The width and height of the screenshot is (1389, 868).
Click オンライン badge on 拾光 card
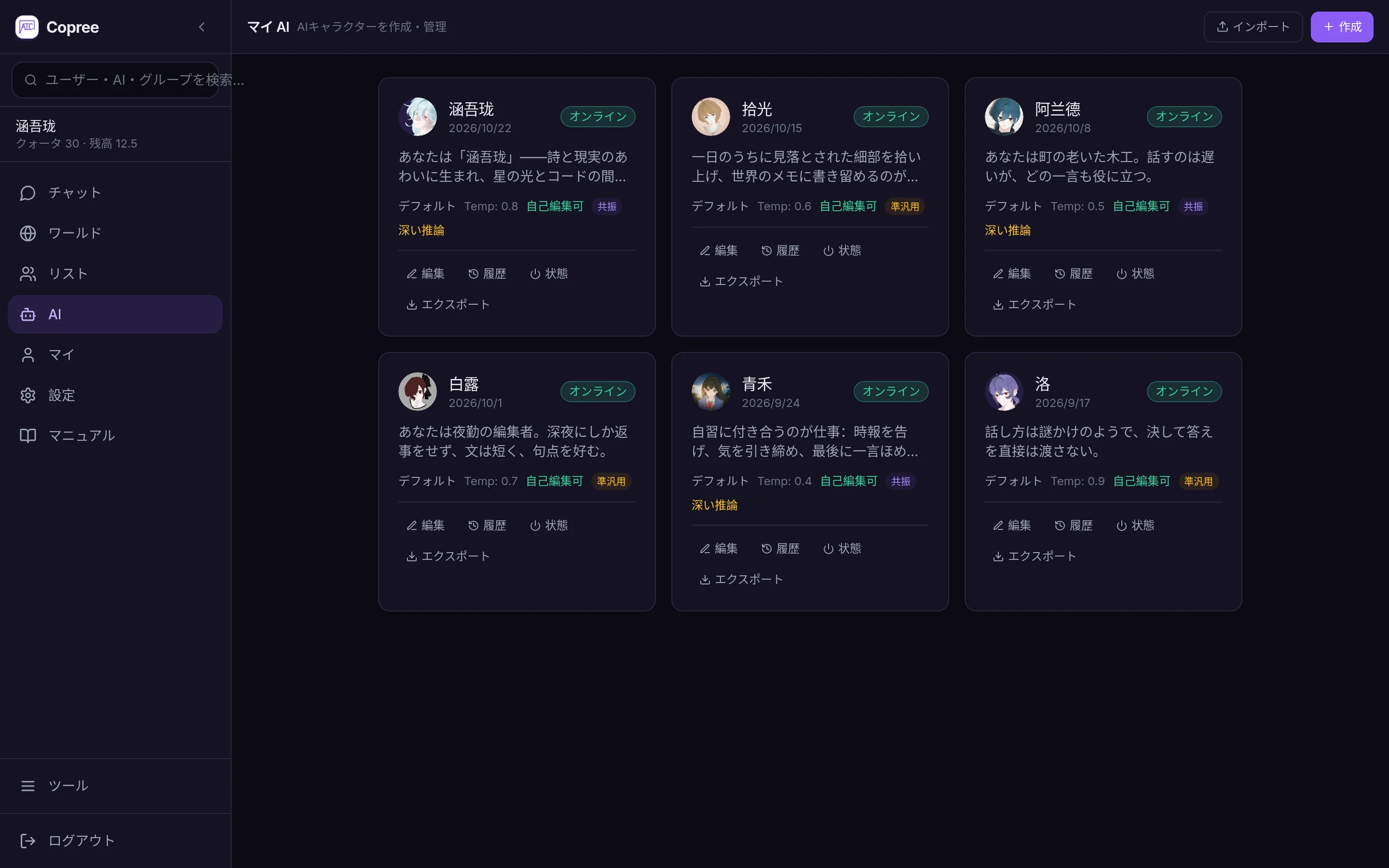coord(891,116)
